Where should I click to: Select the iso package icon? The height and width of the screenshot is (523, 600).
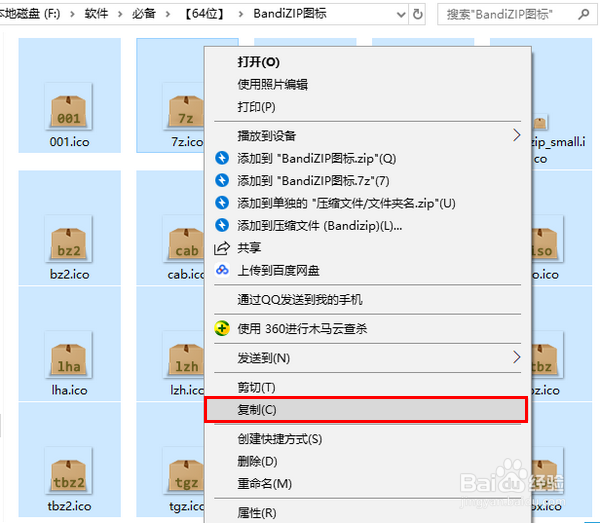tap(547, 239)
